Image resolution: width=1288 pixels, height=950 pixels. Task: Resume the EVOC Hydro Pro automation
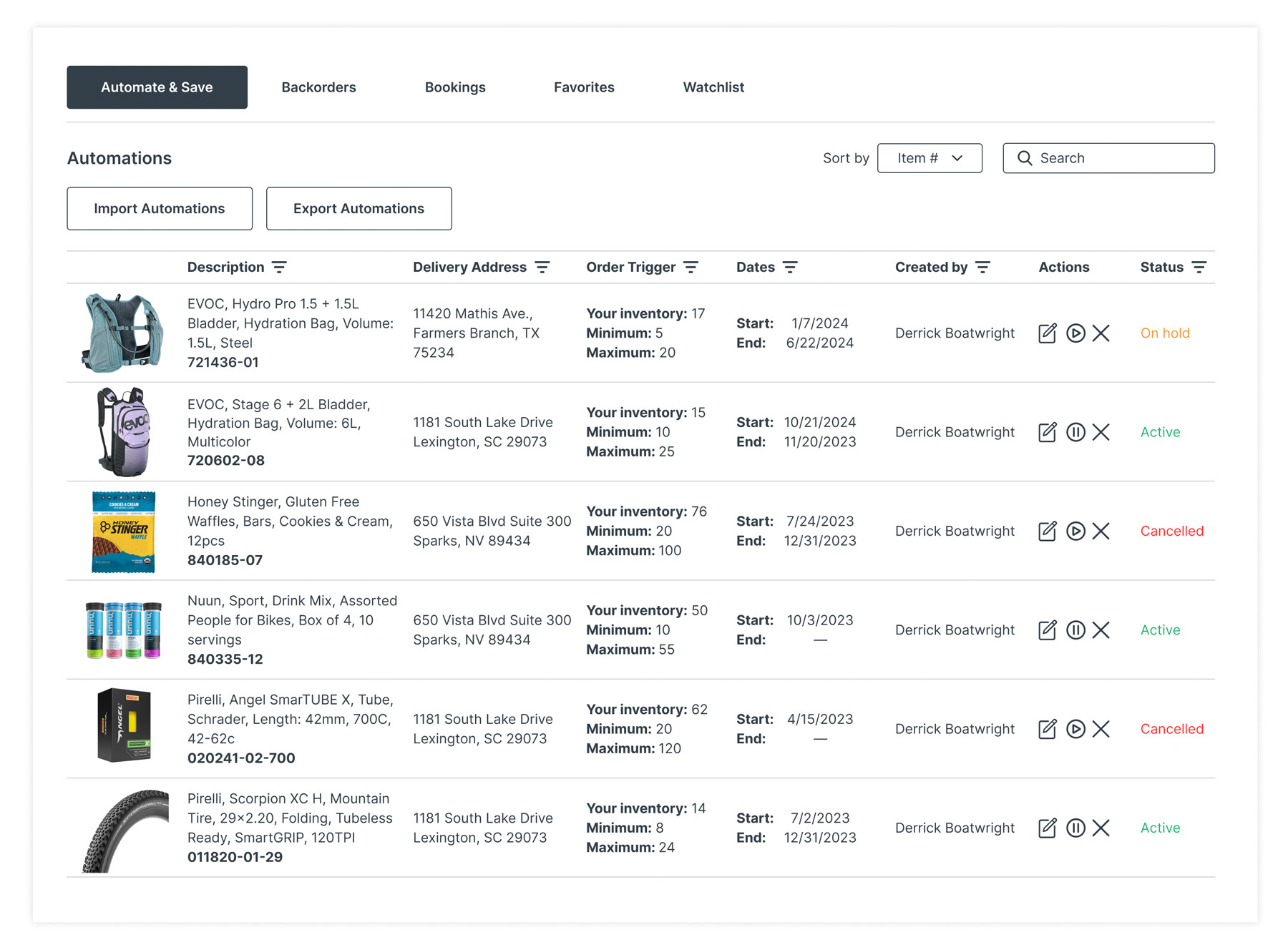(x=1075, y=333)
